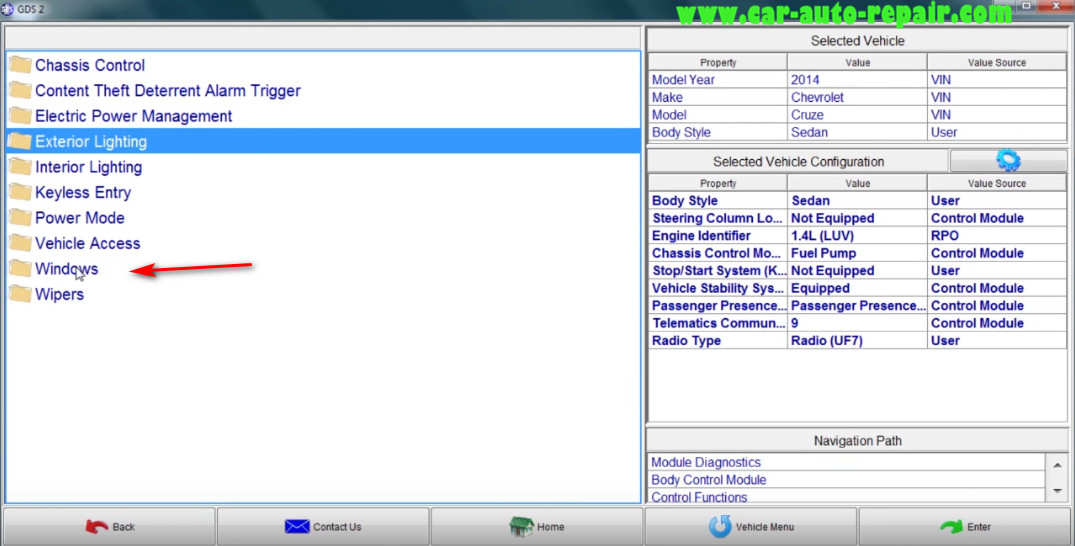The width and height of the screenshot is (1075, 546).
Task: Click Value Source header in Selected Vehicle table
Action: (997, 62)
